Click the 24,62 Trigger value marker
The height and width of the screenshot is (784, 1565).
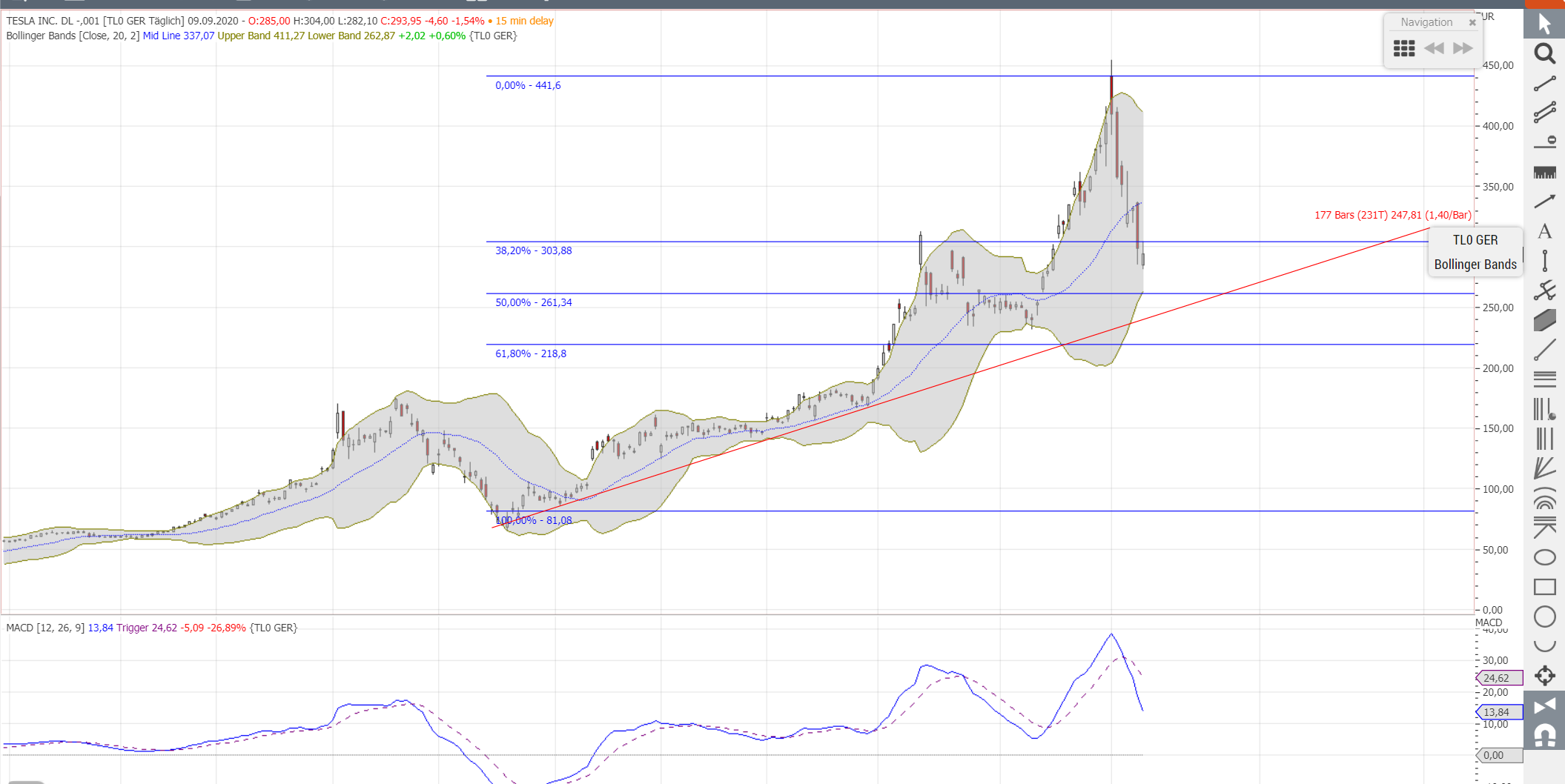click(x=1499, y=678)
